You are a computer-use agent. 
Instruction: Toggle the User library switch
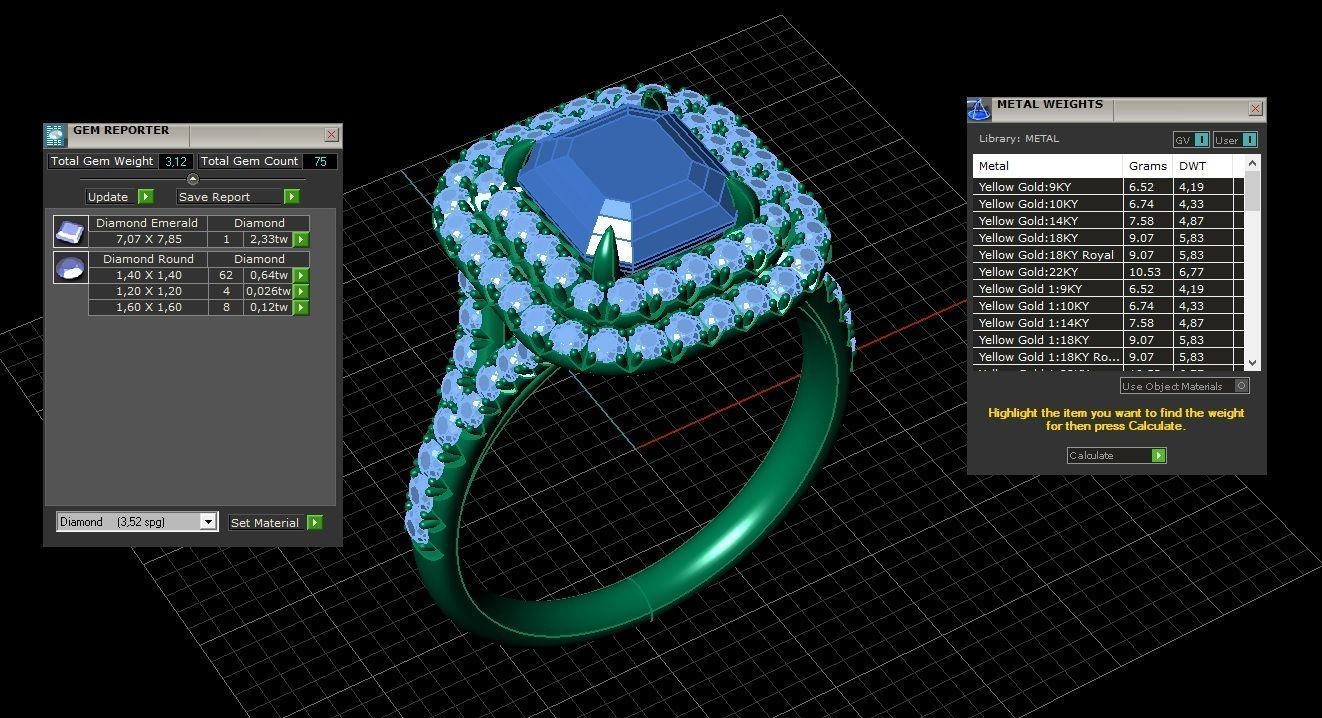(1235, 140)
